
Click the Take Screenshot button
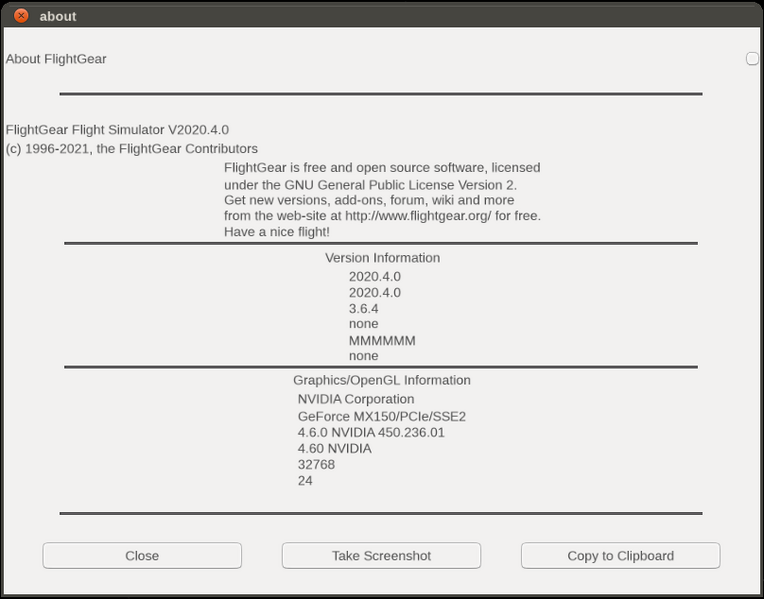382,556
